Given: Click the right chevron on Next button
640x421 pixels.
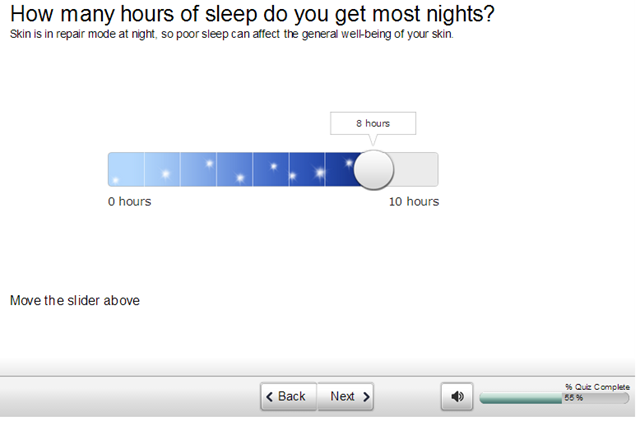Looking at the screenshot, I should coord(366,397).
